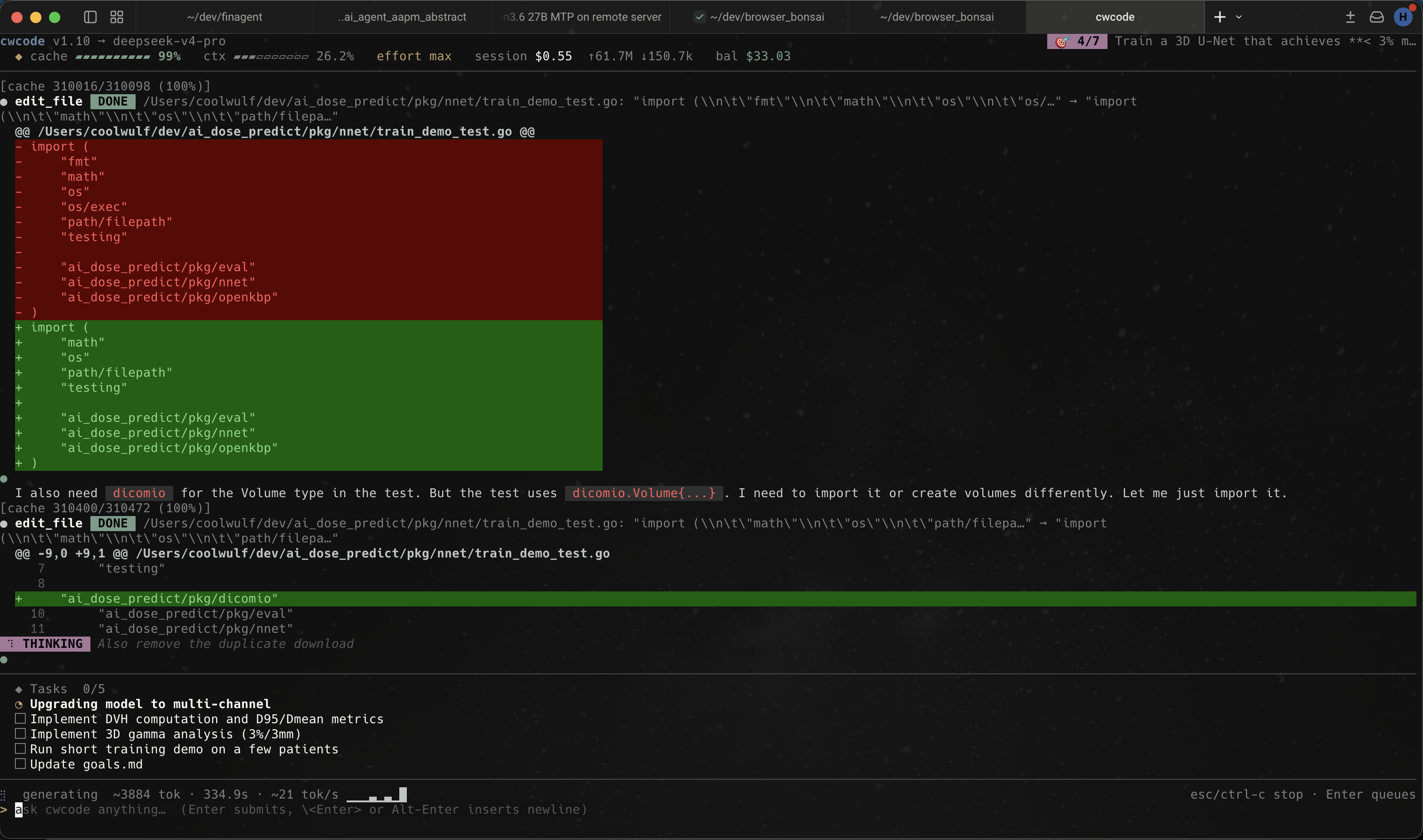Open the tab overview grid icon

pyautogui.click(x=117, y=17)
